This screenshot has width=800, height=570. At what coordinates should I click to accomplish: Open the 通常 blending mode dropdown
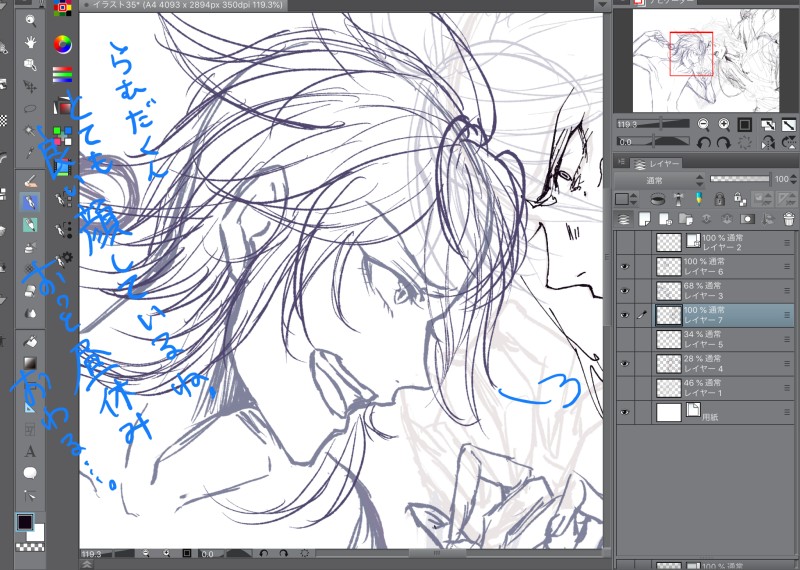click(x=660, y=180)
